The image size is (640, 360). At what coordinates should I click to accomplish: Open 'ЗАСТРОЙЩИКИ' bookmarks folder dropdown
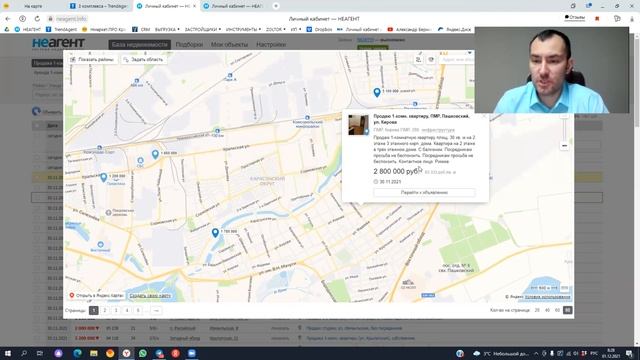[202, 29]
